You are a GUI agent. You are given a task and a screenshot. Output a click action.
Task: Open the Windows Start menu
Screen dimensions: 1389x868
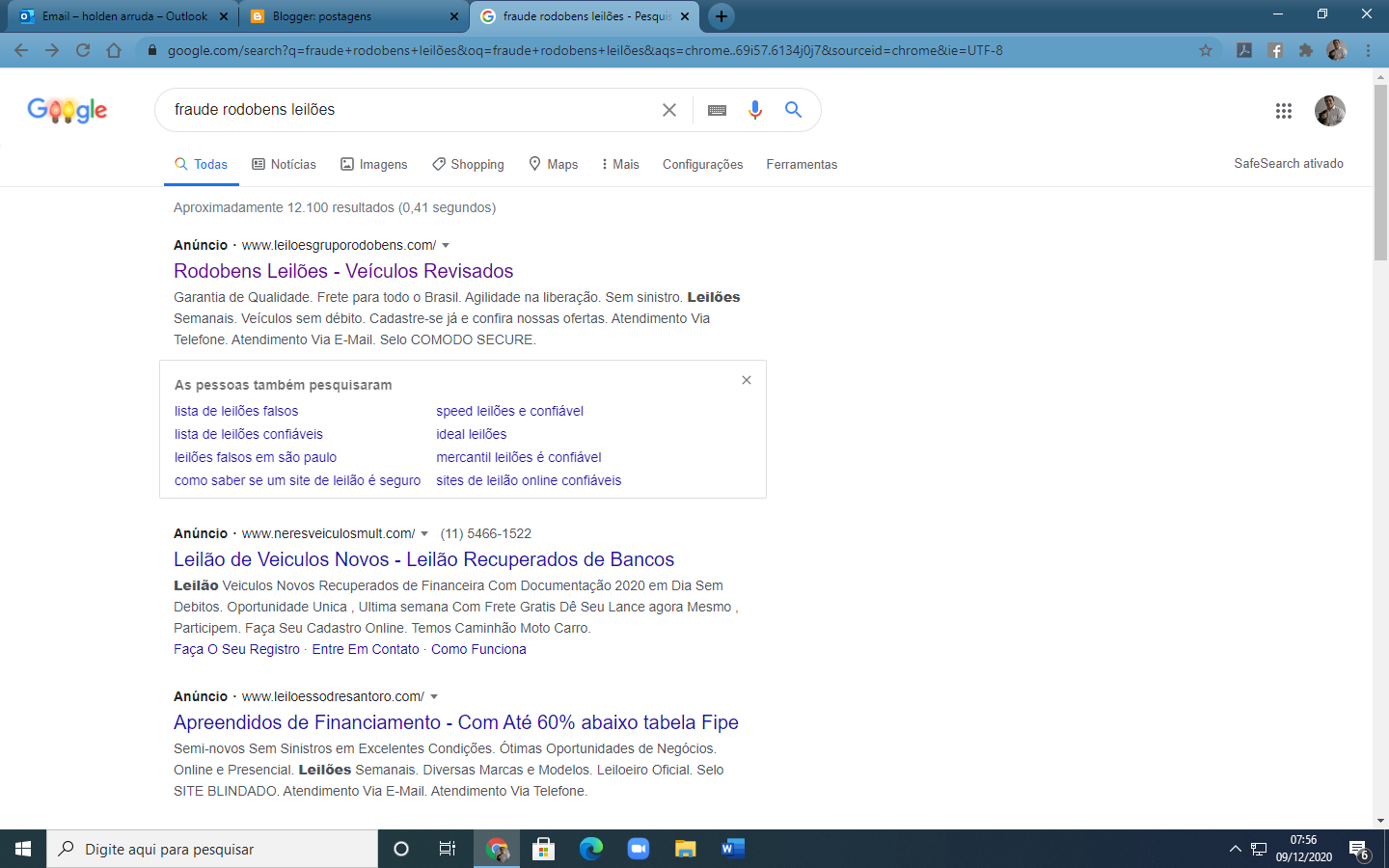pos(23,849)
